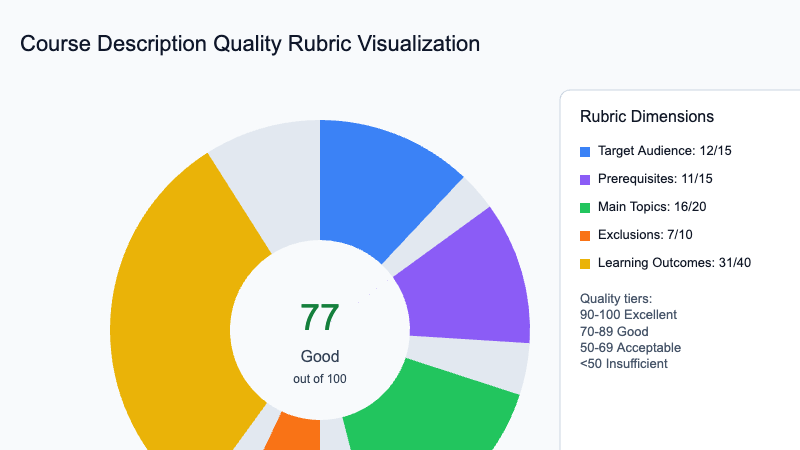800x450 pixels.
Task: Click the purple Prerequisites legend swatch
Action: (x=585, y=180)
